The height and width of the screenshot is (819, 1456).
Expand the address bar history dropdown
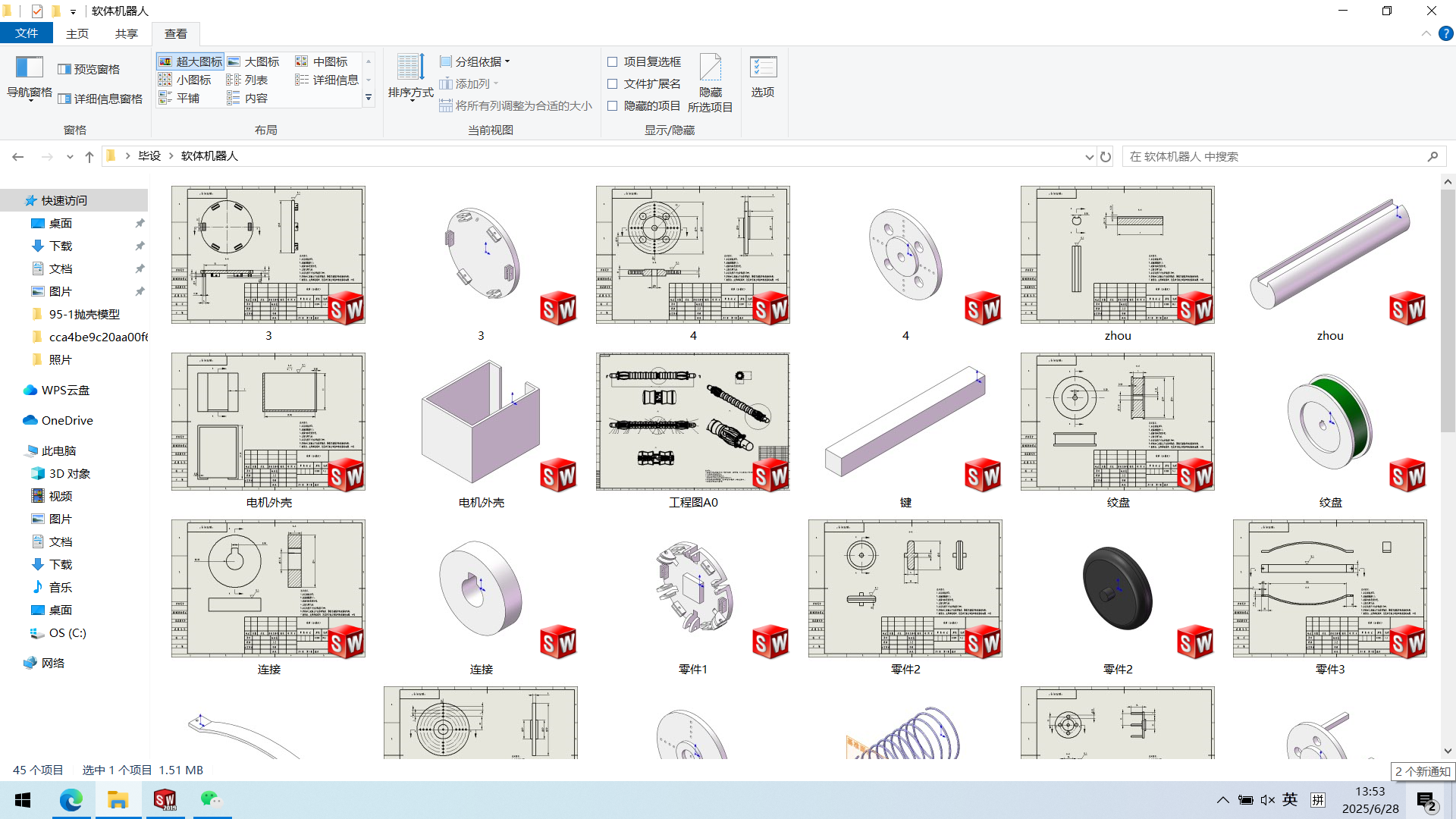[1089, 157]
